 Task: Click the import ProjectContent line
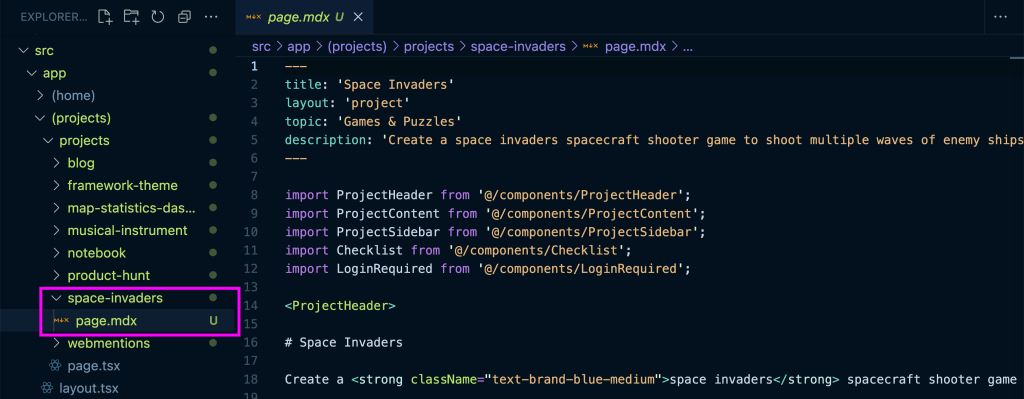(x=494, y=214)
